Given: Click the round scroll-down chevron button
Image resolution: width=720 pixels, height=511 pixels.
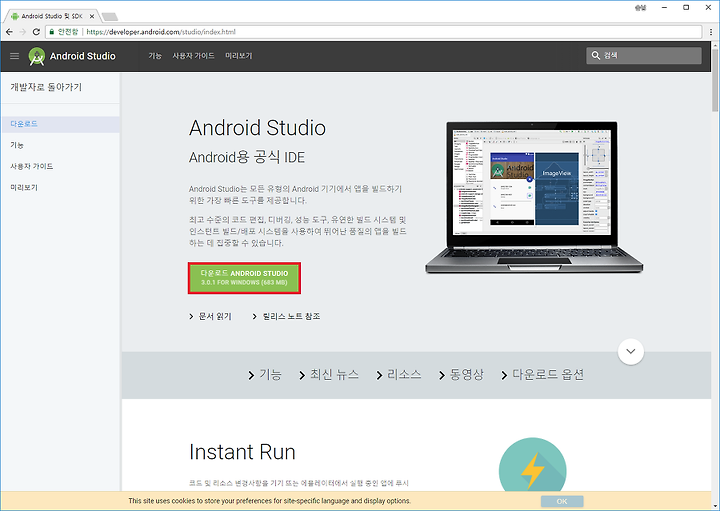Looking at the screenshot, I should click(x=631, y=352).
